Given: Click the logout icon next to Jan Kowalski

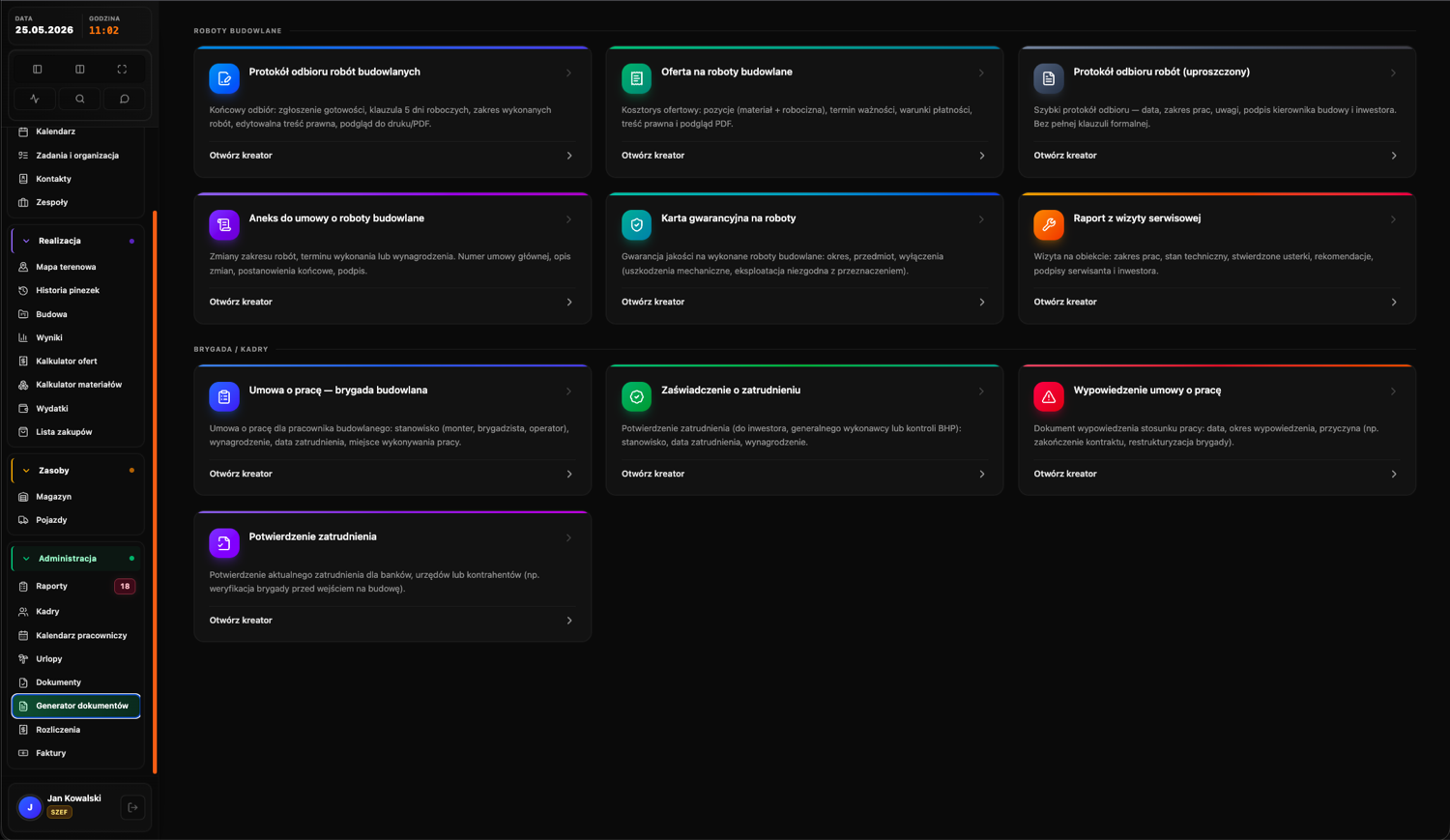Looking at the screenshot, I should coord(132,807).
